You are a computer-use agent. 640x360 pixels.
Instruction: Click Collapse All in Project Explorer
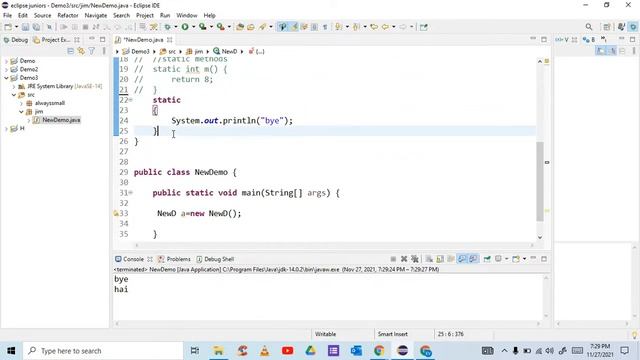point(71,51)
